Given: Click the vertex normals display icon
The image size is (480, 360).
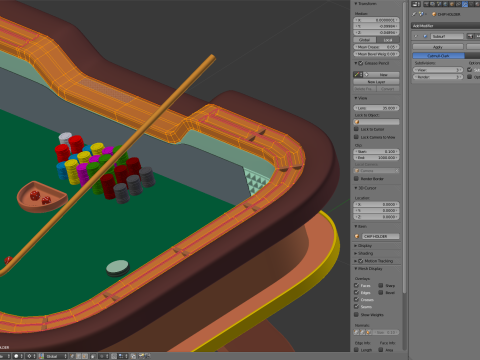Looking at the screenshot, I should coord(356,332).
